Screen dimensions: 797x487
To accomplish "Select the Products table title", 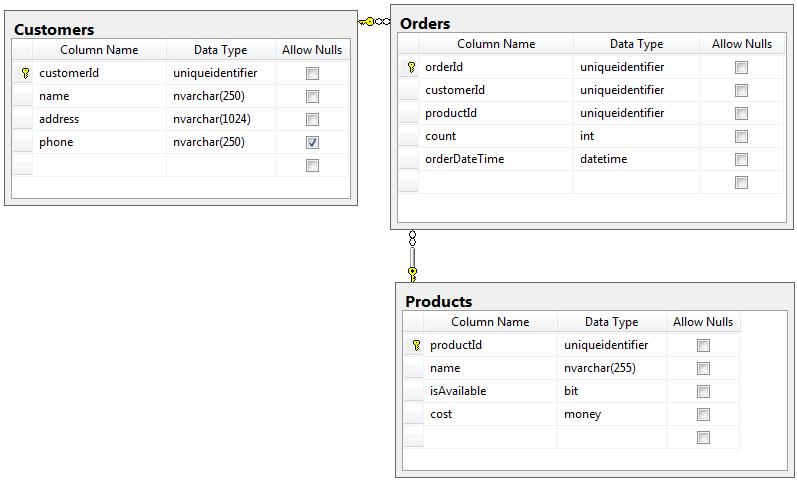I will click(x=438, y=301).
